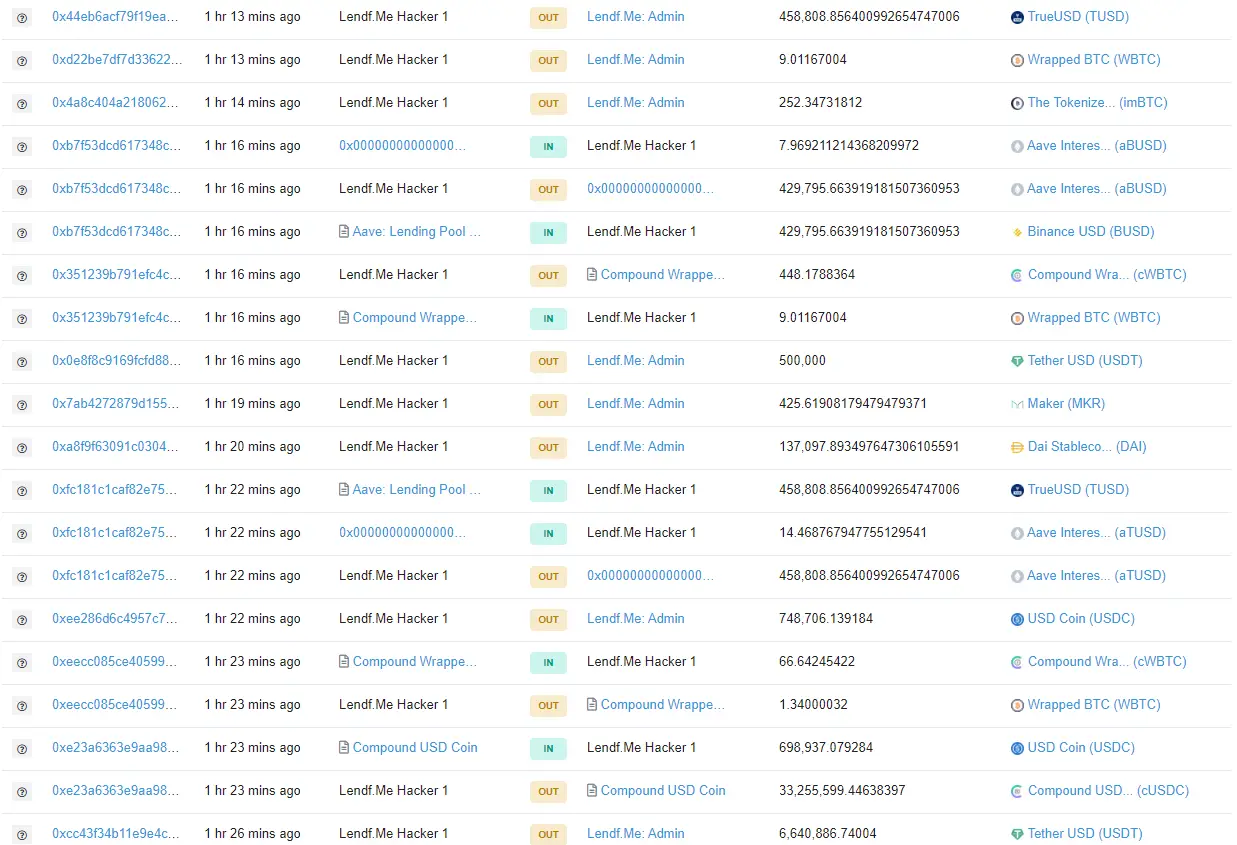Screen dimensions: 1237x845
Task: Click the OUT badge in the 500,000 USDT row
Action: pos(548,361)
